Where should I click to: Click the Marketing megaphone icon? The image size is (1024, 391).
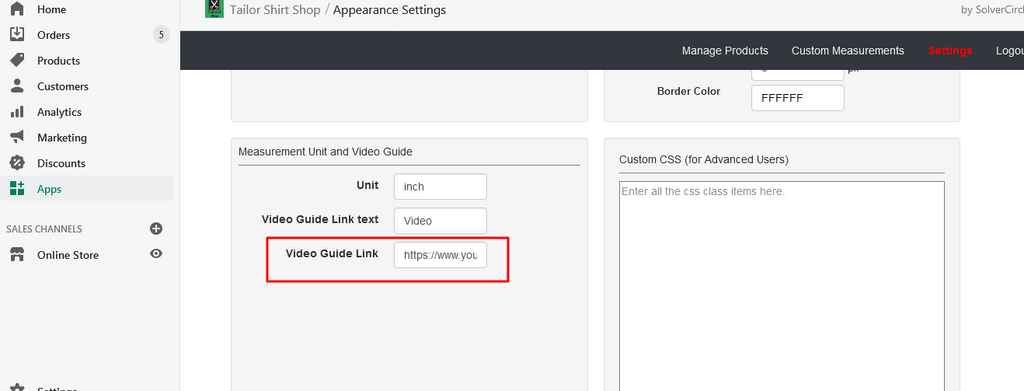click(17, 137)
